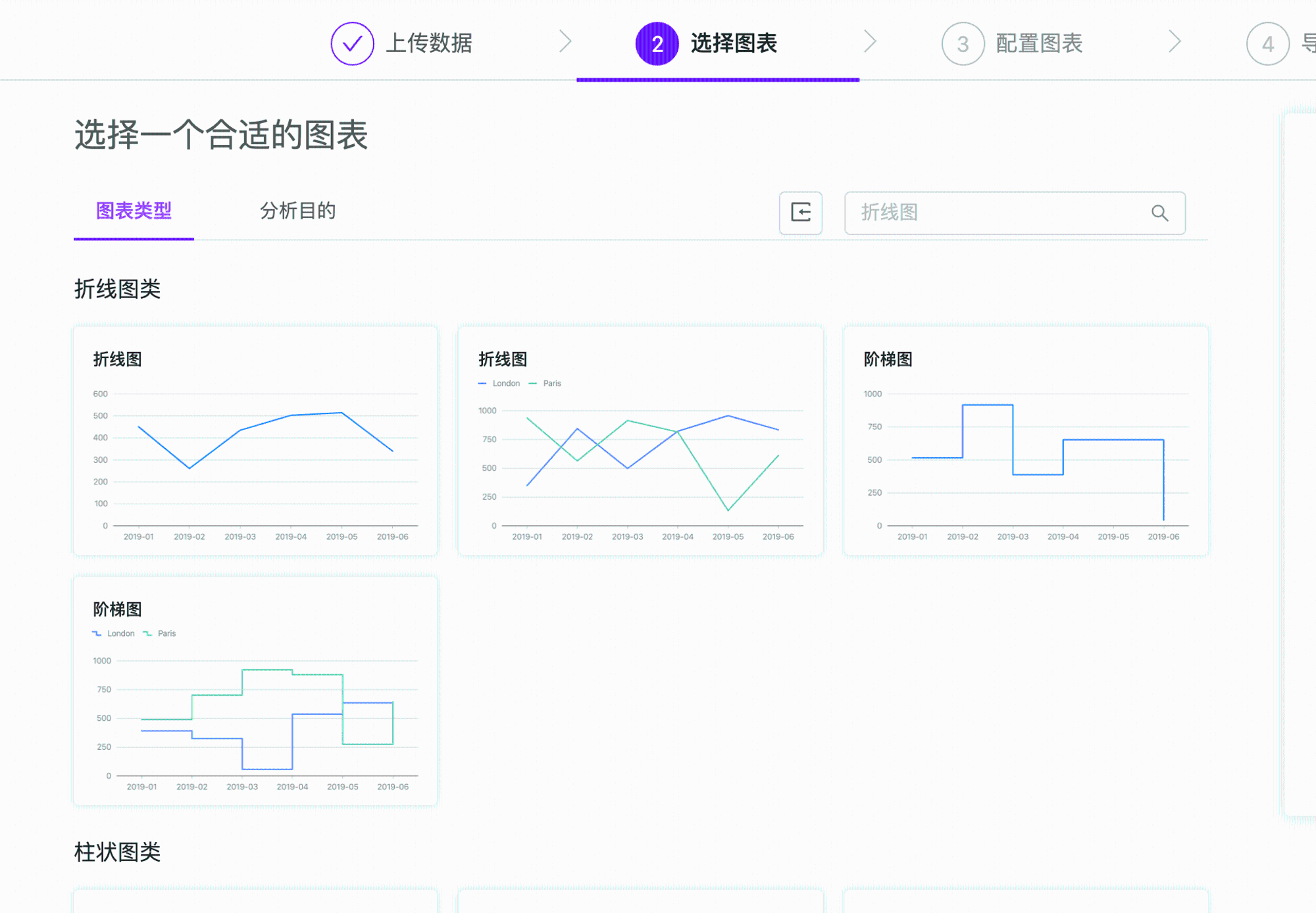
Task: Choose the single-series 折线图 chart card
Action: [255, 440]
